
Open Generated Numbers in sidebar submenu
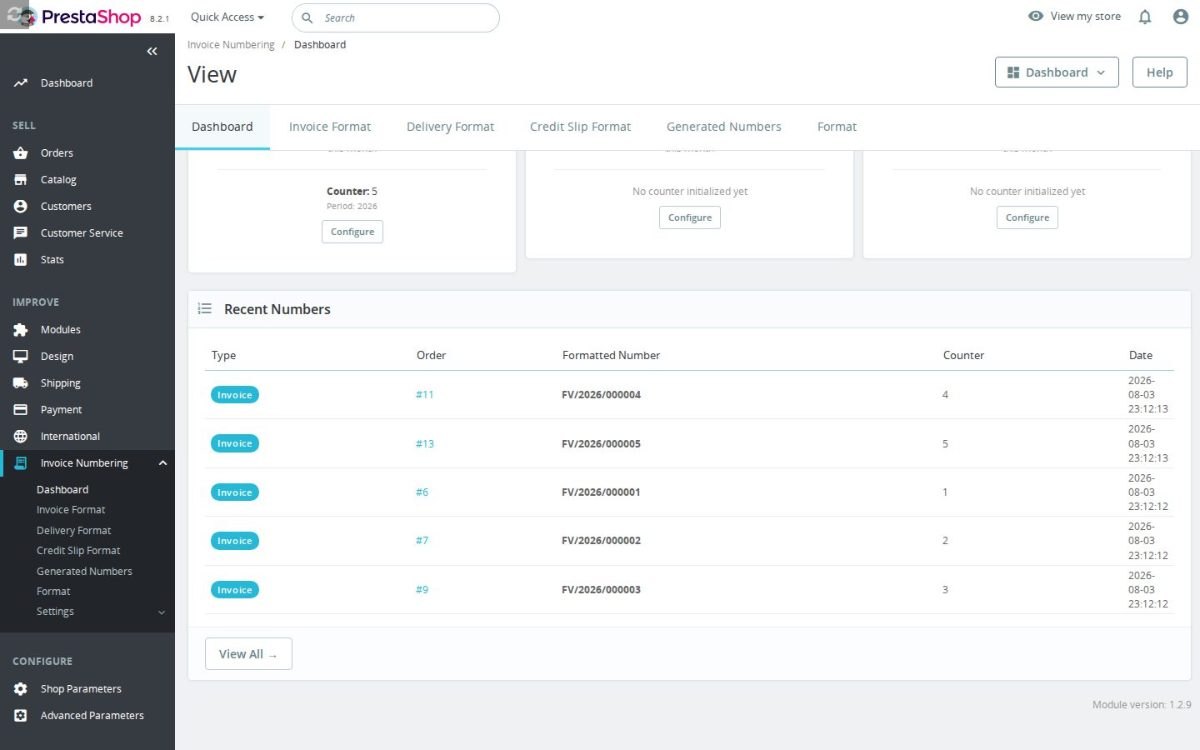tap(84, 572)
